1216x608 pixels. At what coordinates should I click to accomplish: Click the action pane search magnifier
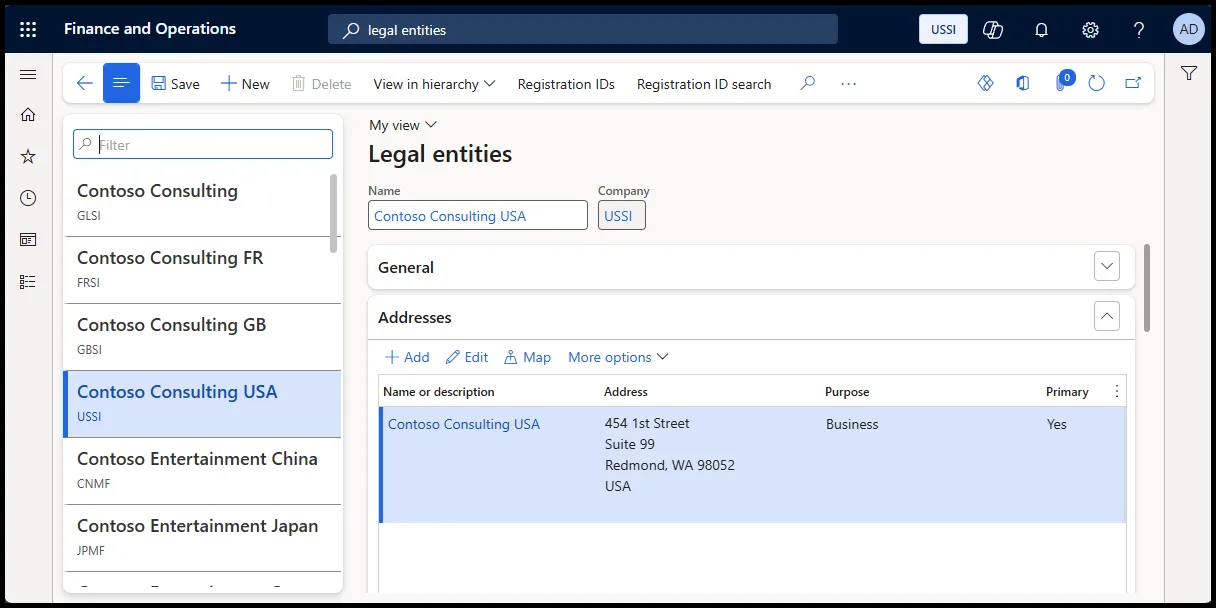808,84
